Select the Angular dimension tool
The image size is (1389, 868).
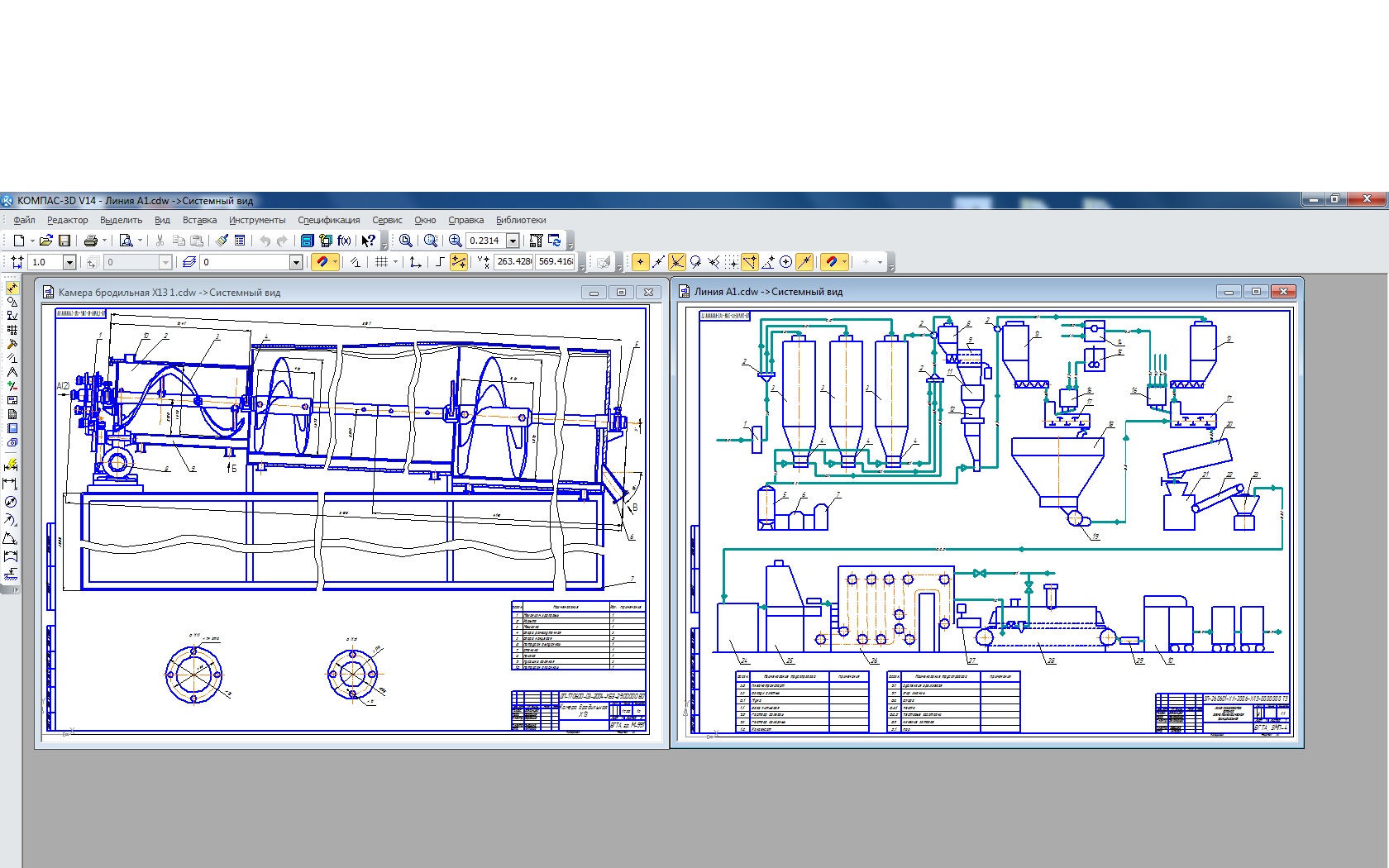(12, 538)
